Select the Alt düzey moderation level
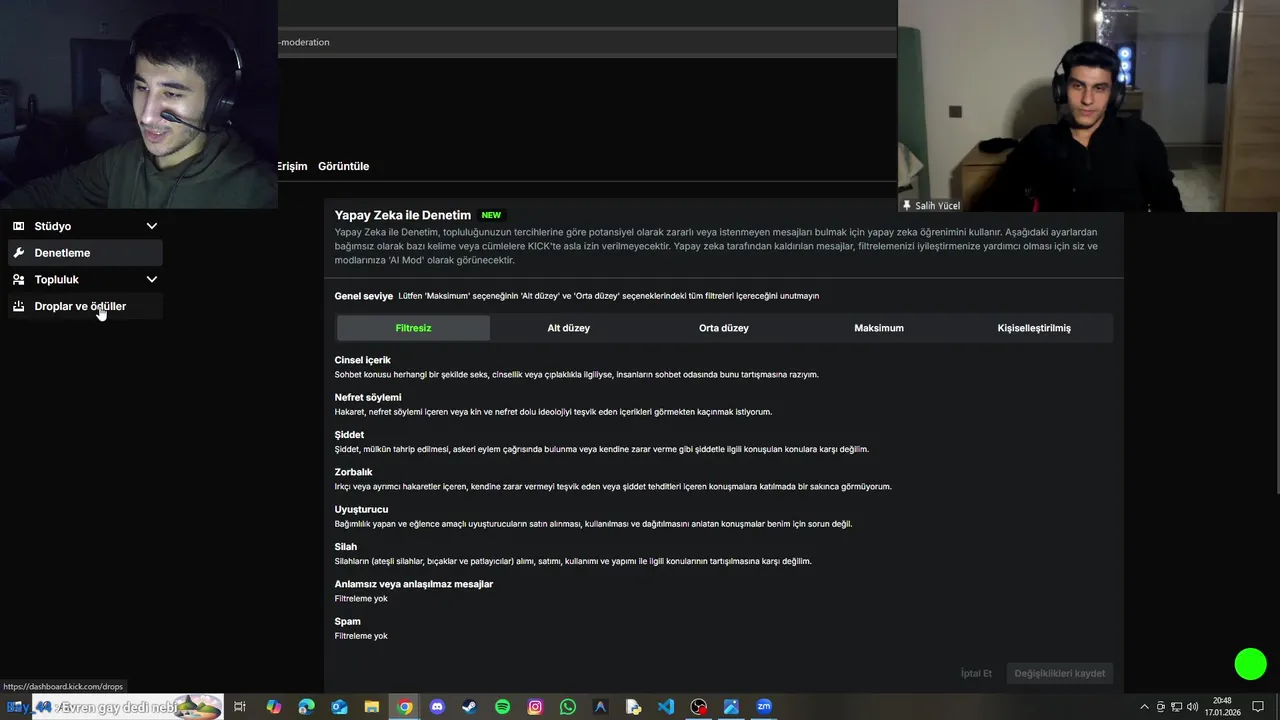 coord(568,328)
